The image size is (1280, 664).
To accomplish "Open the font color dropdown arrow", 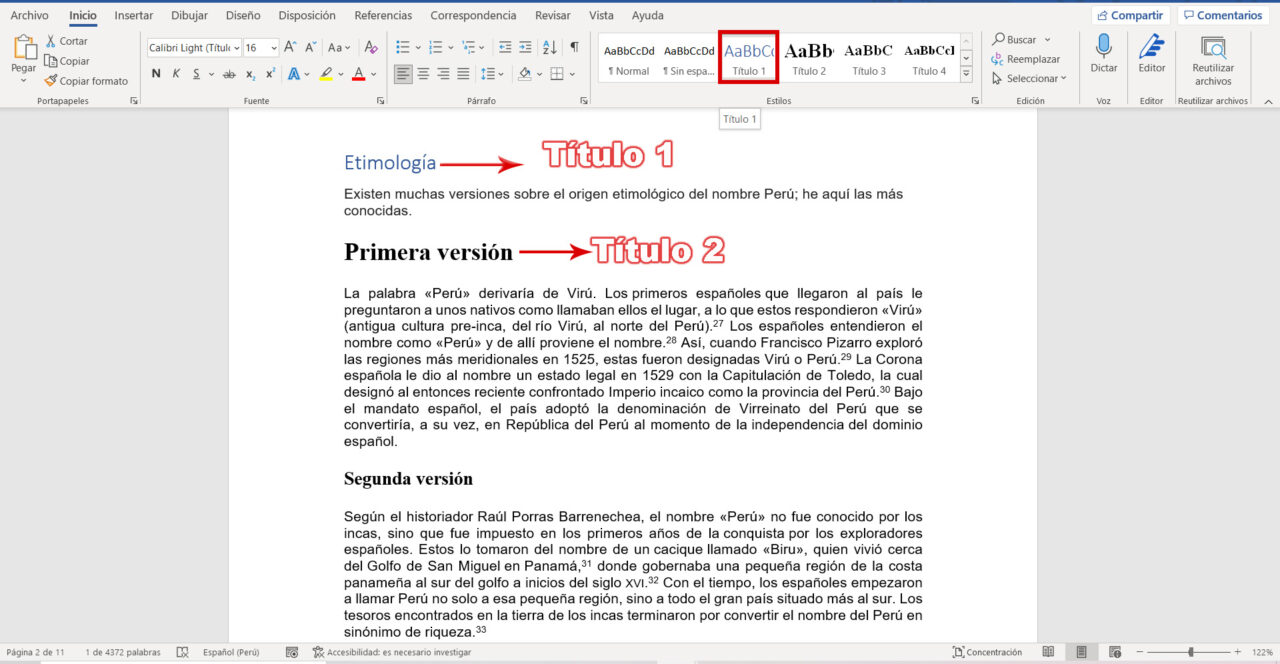I will (373, 73).
